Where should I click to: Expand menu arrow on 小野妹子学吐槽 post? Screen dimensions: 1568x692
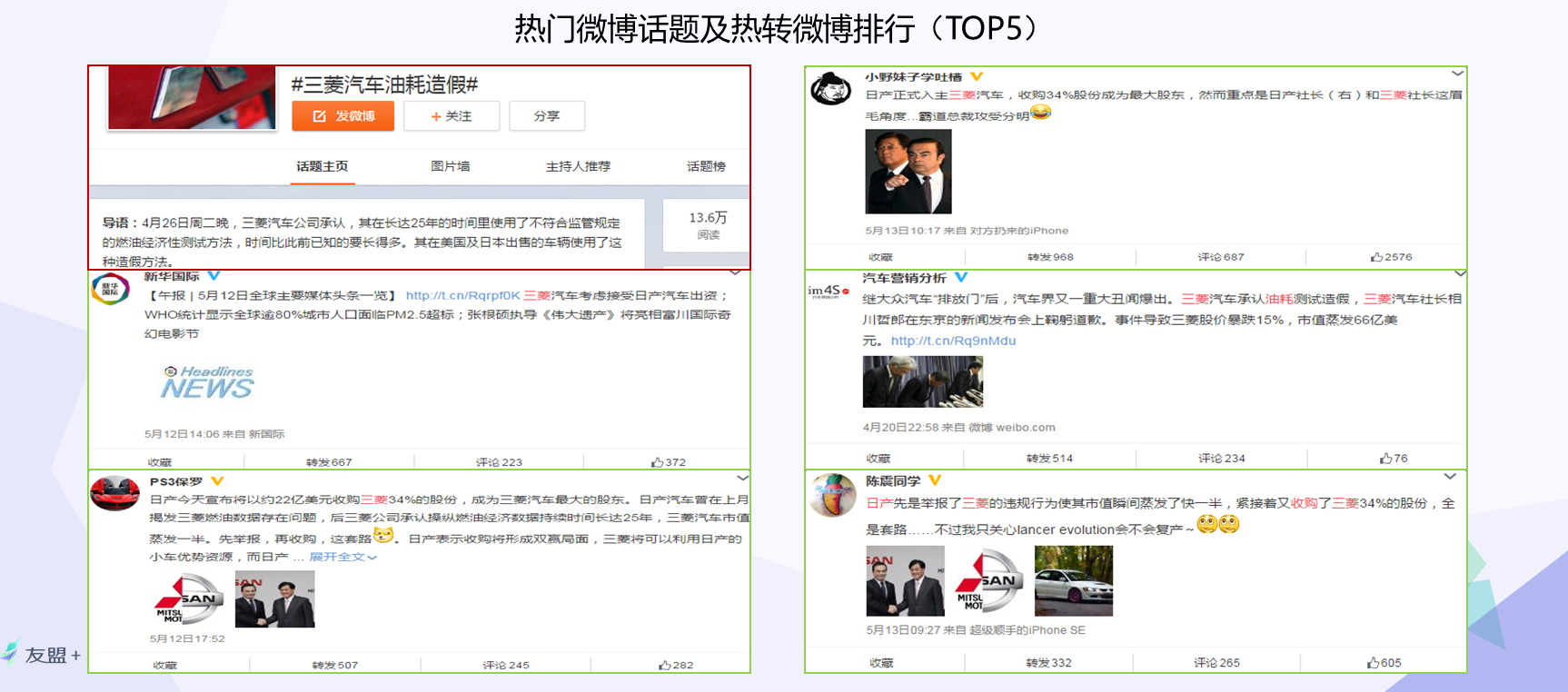coord(1457,73)
